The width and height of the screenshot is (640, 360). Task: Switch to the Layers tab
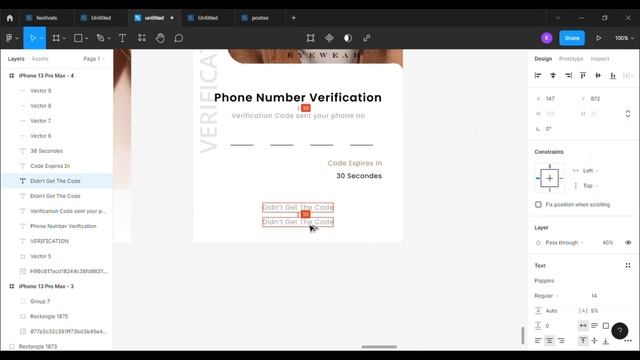point(16,59)
